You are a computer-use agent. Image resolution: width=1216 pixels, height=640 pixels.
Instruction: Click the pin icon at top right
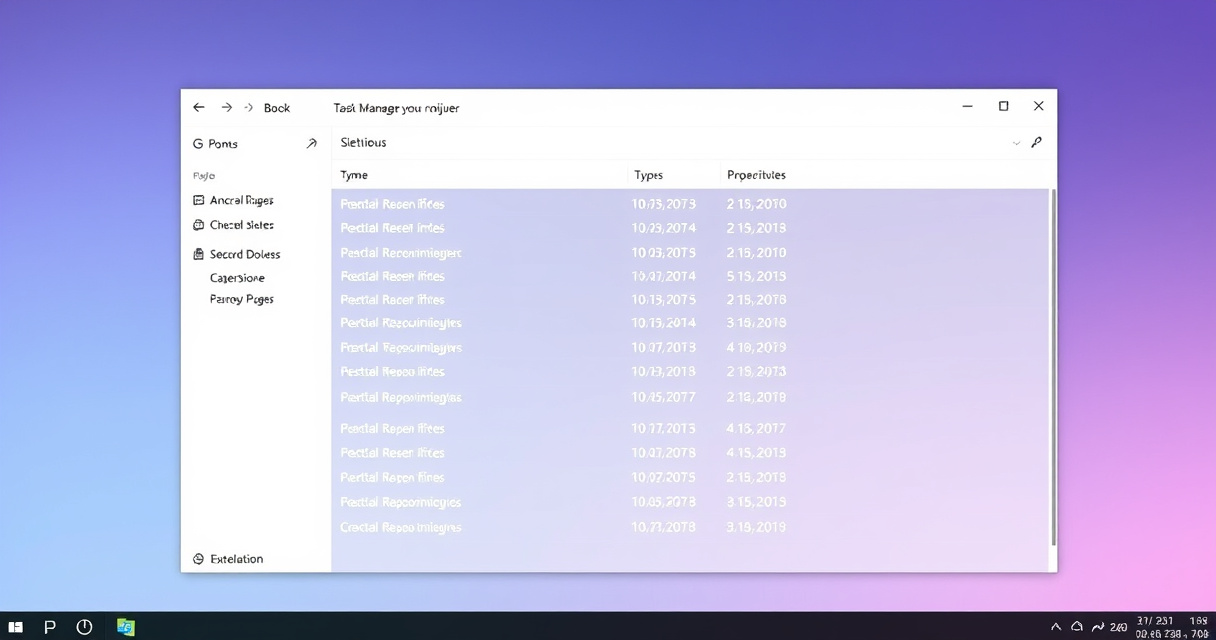(x=1037, y=142)
